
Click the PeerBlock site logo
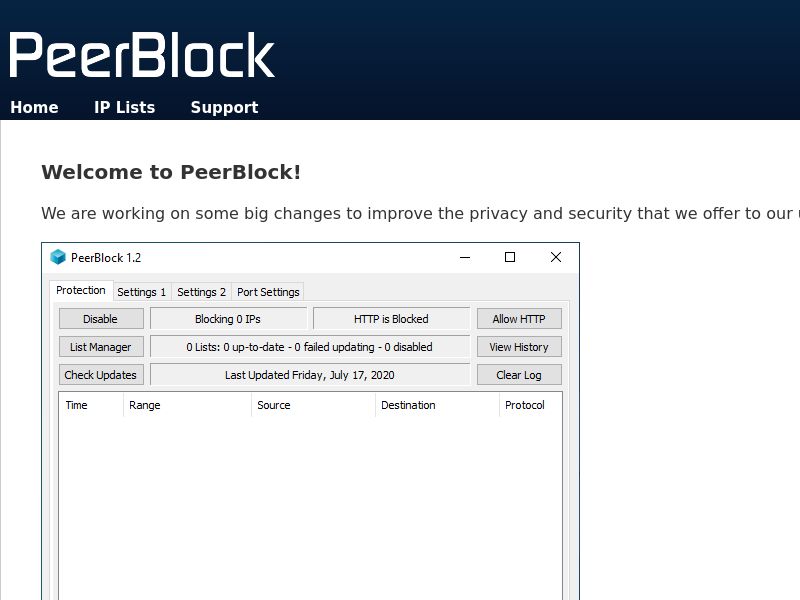142,55
